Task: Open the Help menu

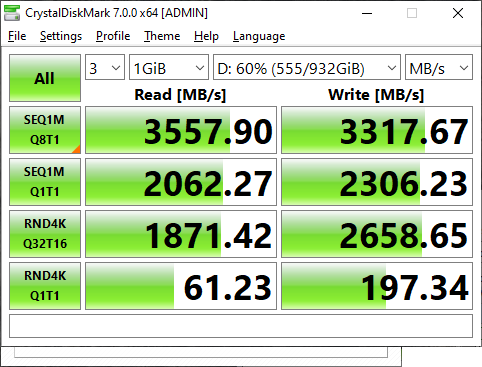Action: pos(206,36)
